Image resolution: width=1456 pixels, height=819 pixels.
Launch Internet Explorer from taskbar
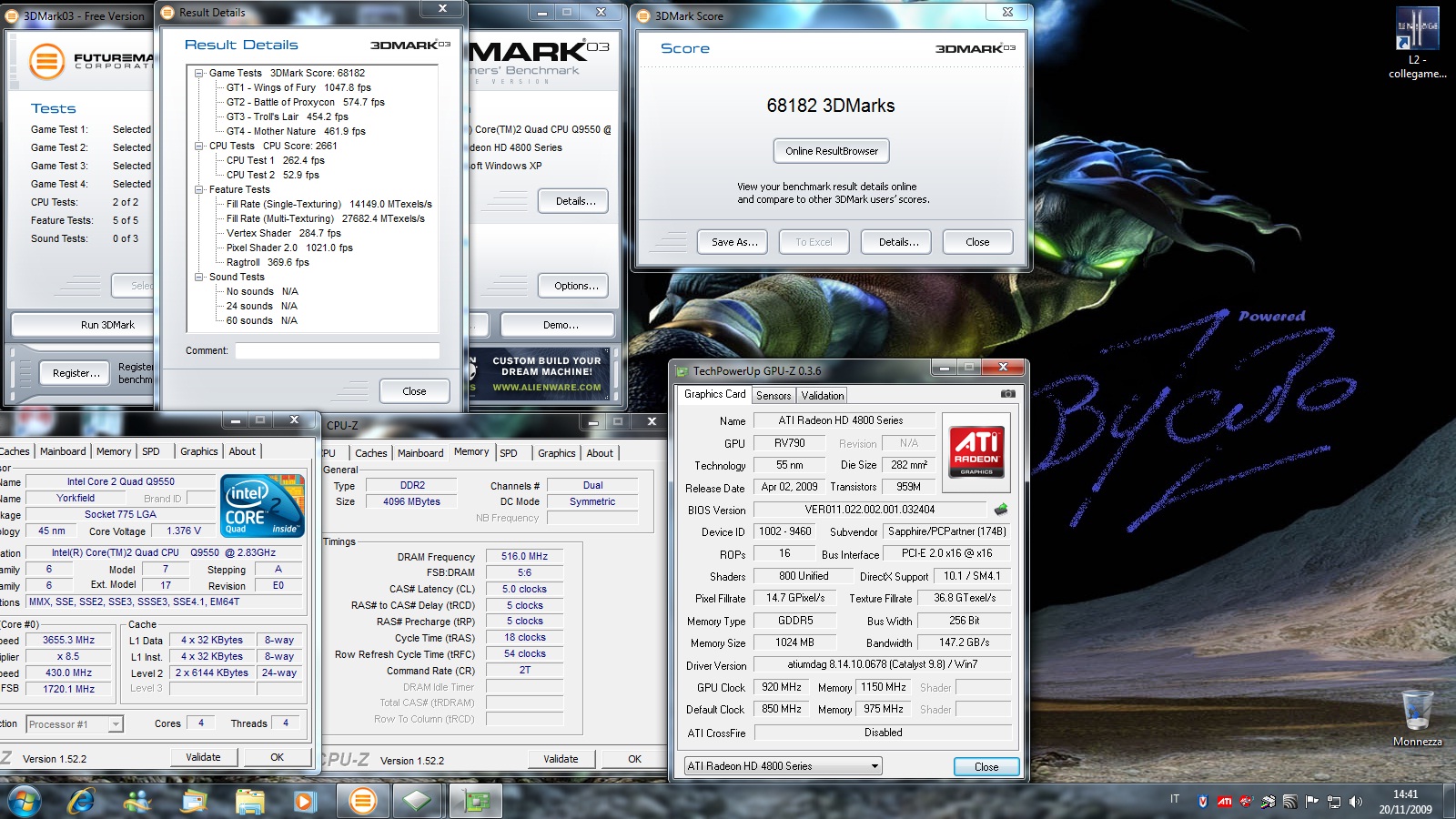[82, 801]
